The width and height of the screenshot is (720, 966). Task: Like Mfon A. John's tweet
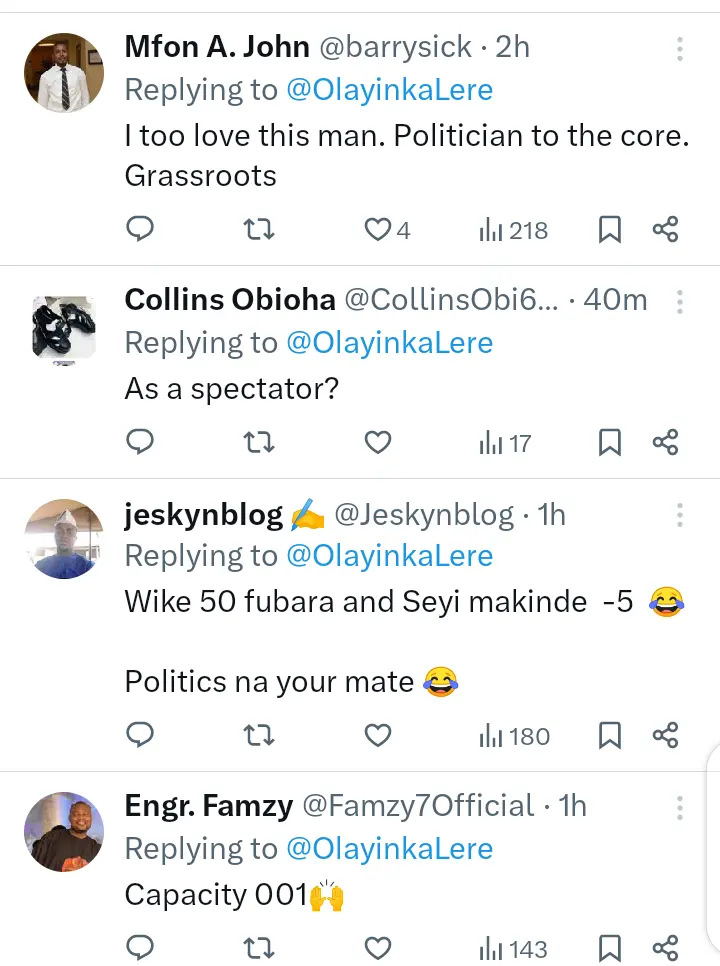click(x=377, y=230)
